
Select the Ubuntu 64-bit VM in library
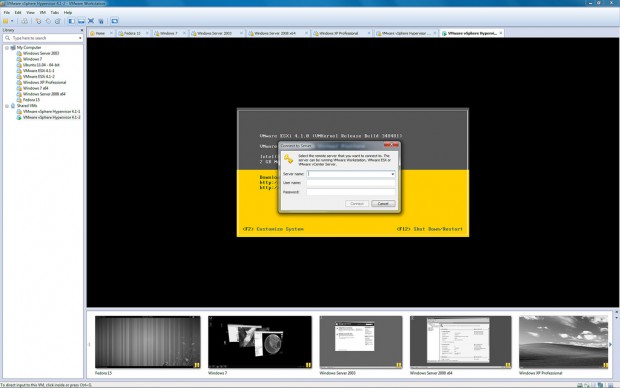coord(41,65)
